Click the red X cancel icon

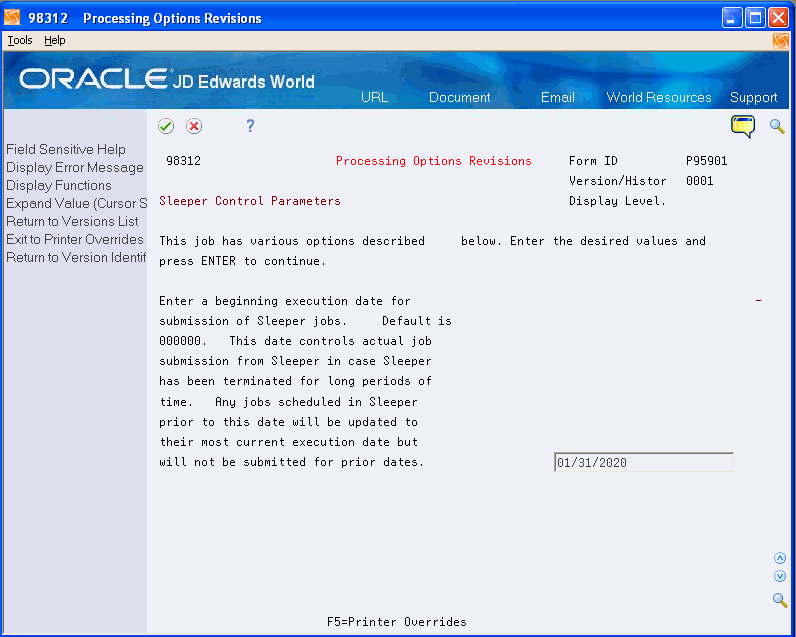pos(194,126)
